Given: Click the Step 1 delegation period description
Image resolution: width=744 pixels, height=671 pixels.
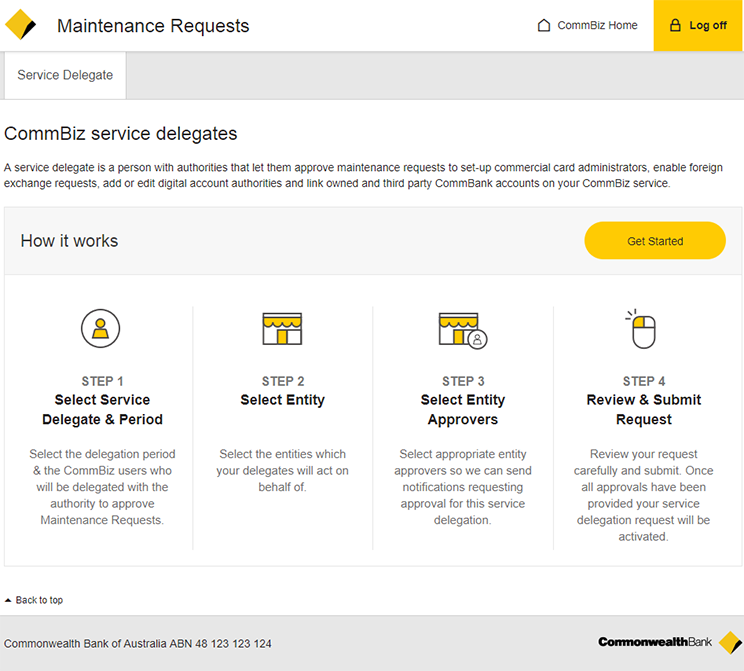Looking at the screenshot, I should pyautogui.click(x=102, y=487).
